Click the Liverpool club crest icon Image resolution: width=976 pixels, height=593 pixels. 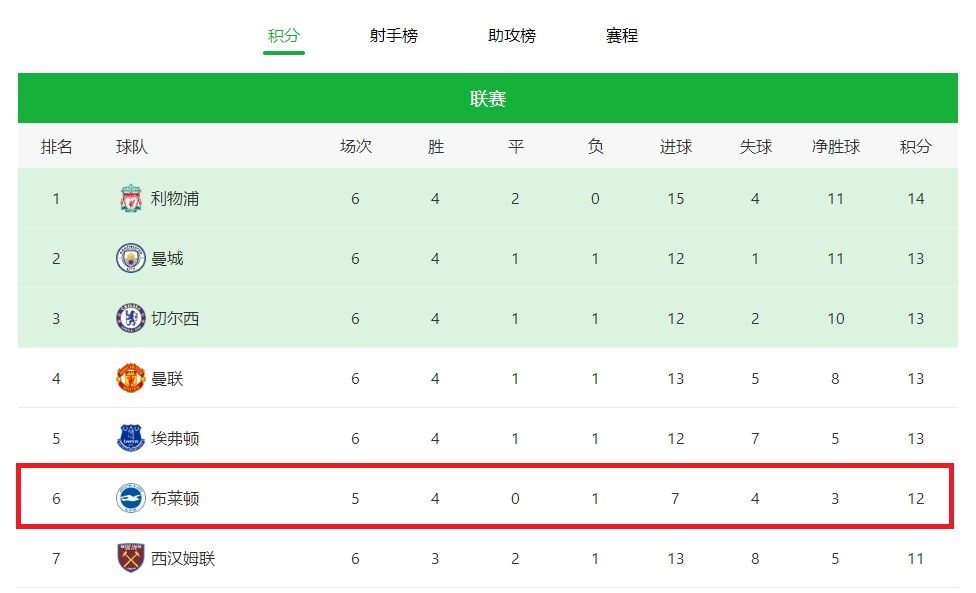click(x=131, y=198)
